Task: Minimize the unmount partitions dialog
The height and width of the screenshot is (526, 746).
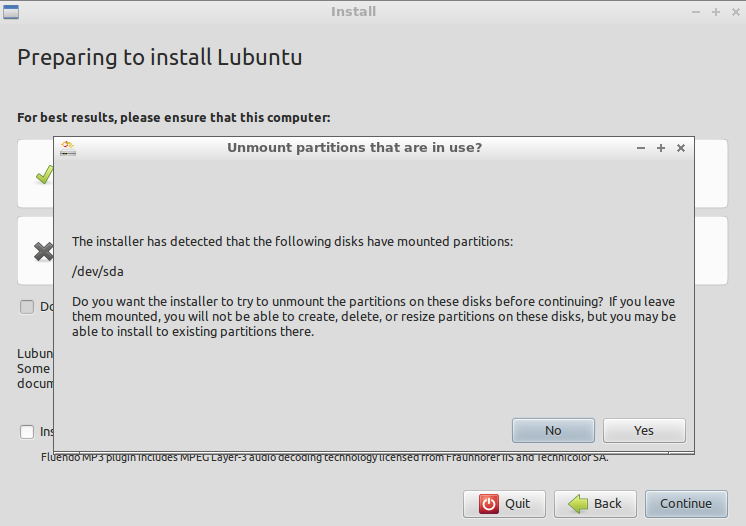Action: pos(641,148)
